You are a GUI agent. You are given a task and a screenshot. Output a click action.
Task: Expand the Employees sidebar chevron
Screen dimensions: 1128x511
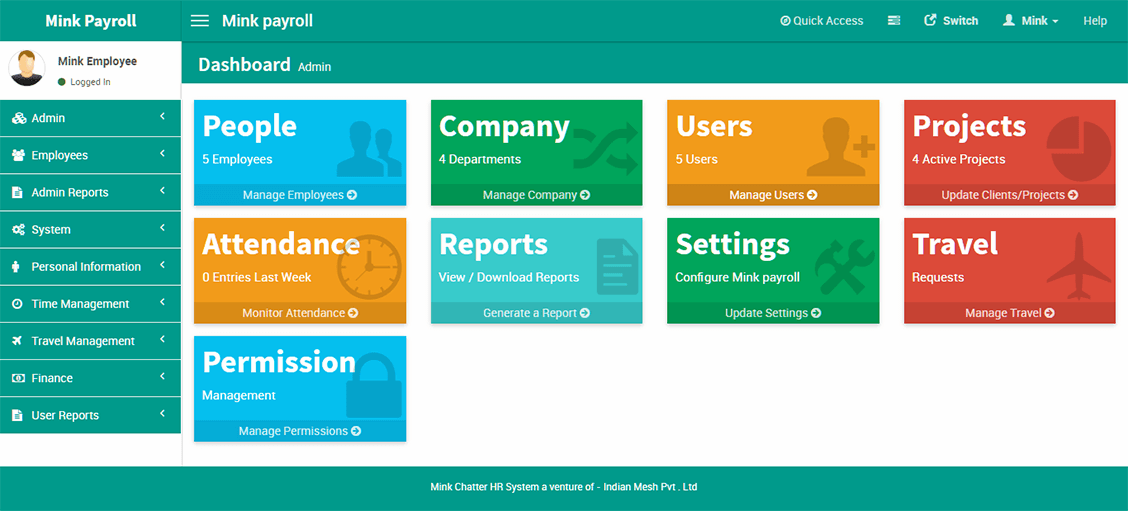[163, 154]
